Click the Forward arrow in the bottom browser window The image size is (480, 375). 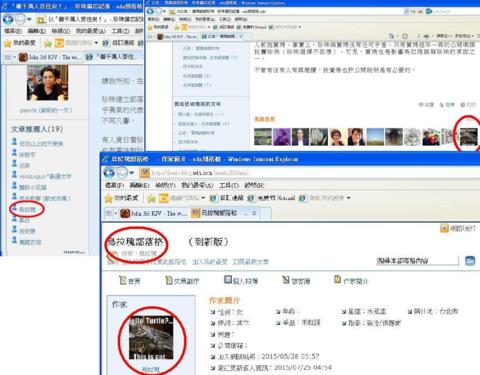tap(121, 173)
